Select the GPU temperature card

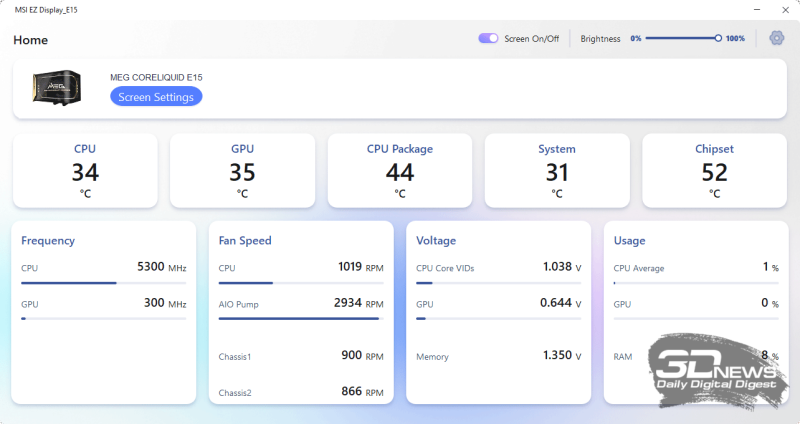(242, 171)
